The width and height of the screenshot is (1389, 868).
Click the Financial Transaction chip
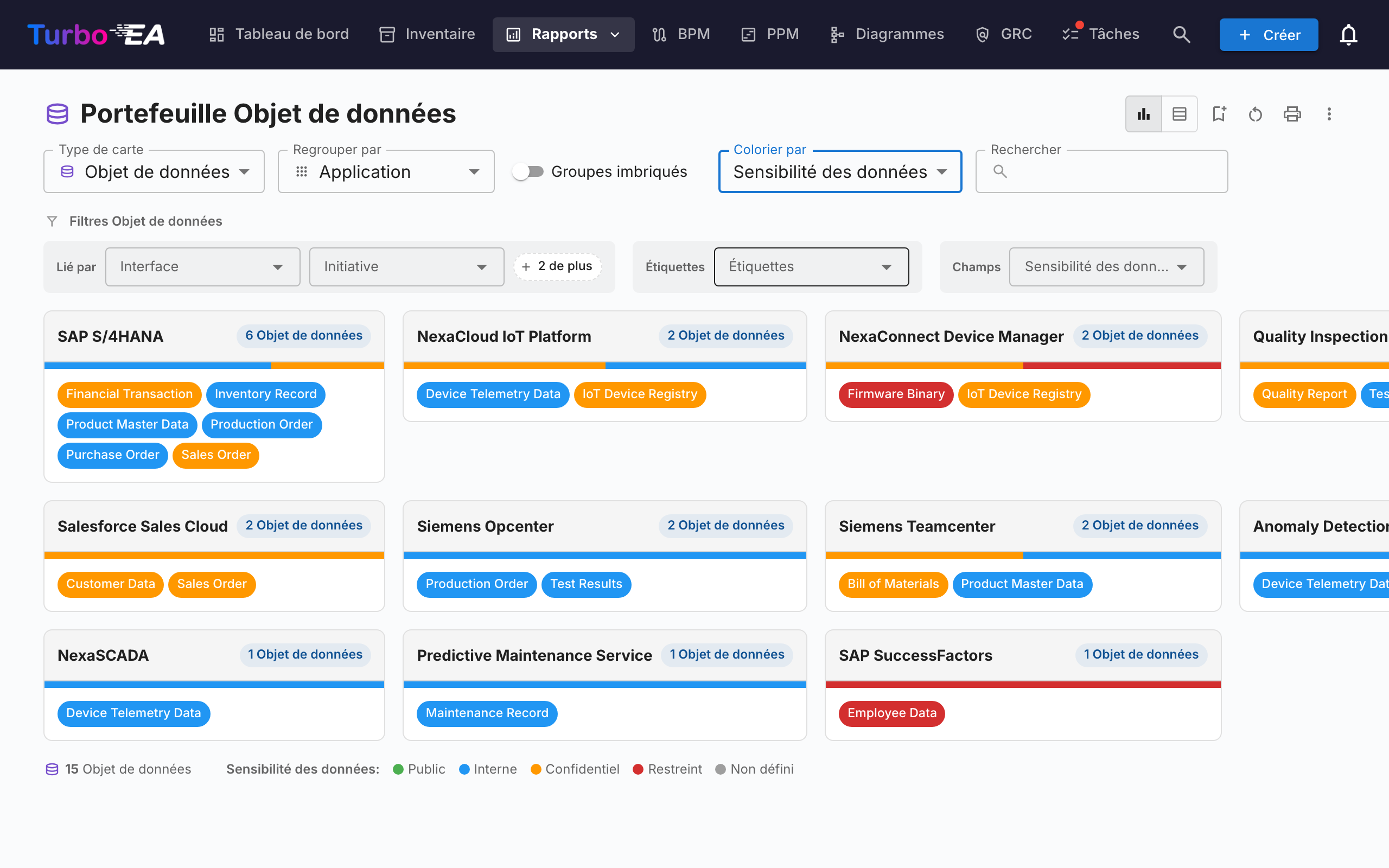(129, 394)
